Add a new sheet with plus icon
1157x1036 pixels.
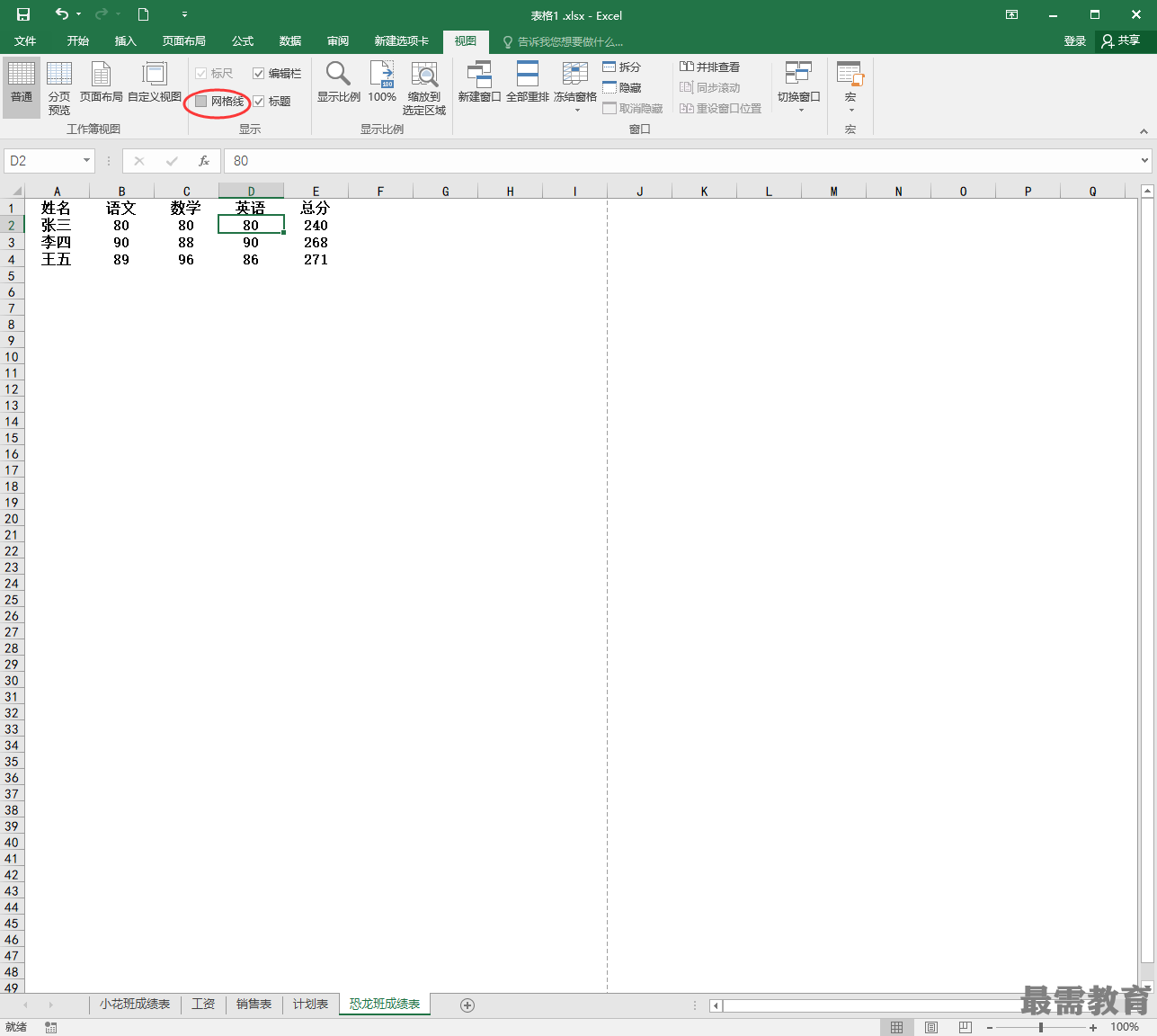467,1005
